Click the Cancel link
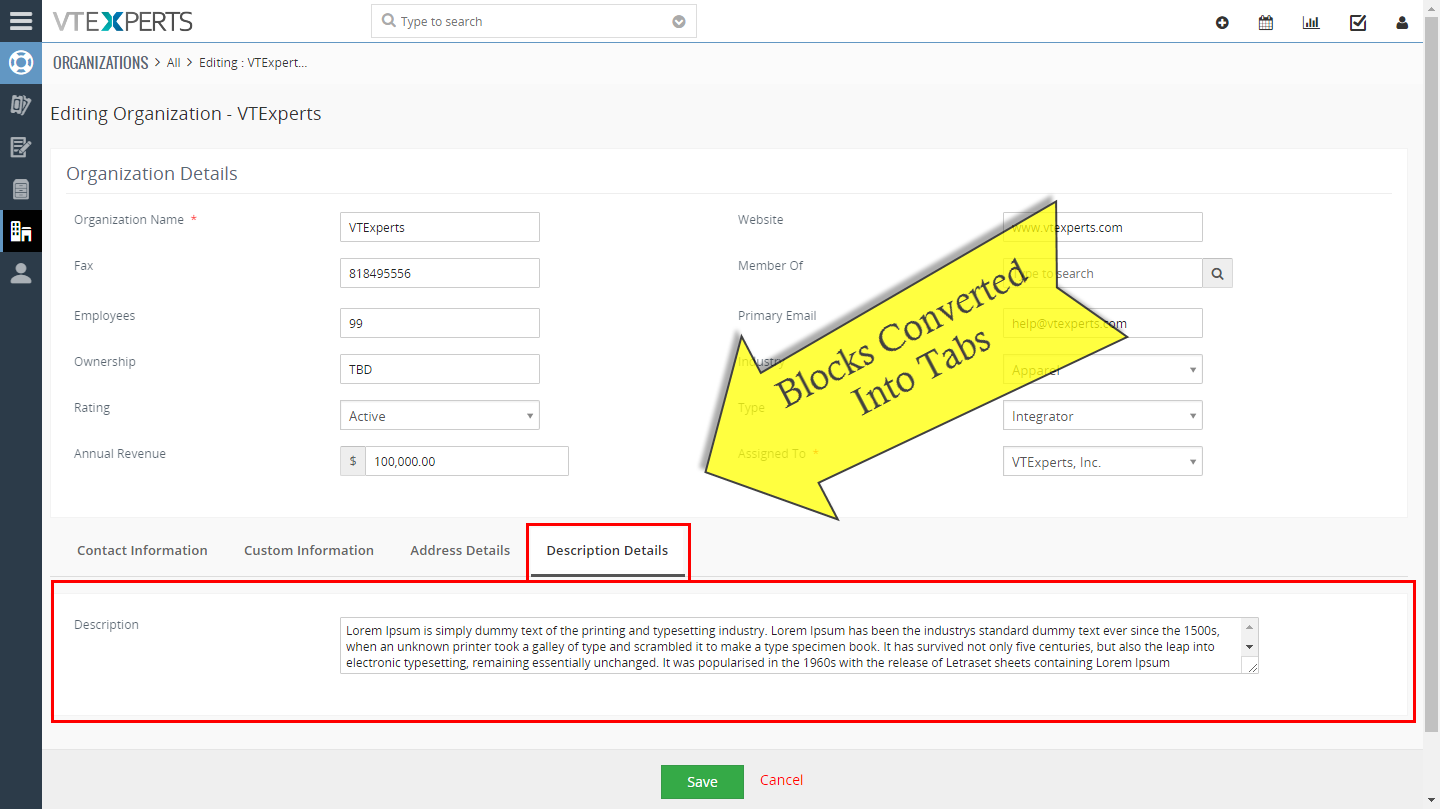Screen dimensions: 1440x809 [x=781, y=780]
